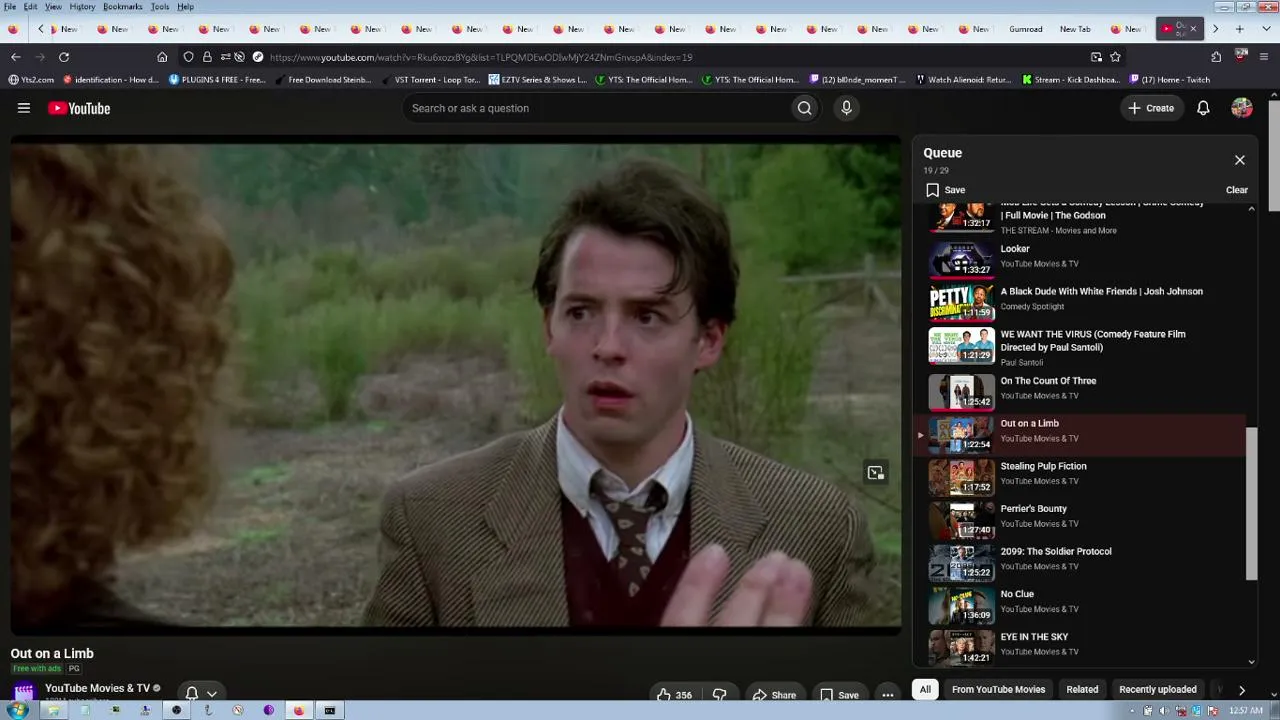Open the Yts2.com bookmark
1280x720 pixels.
click(31, 80)
